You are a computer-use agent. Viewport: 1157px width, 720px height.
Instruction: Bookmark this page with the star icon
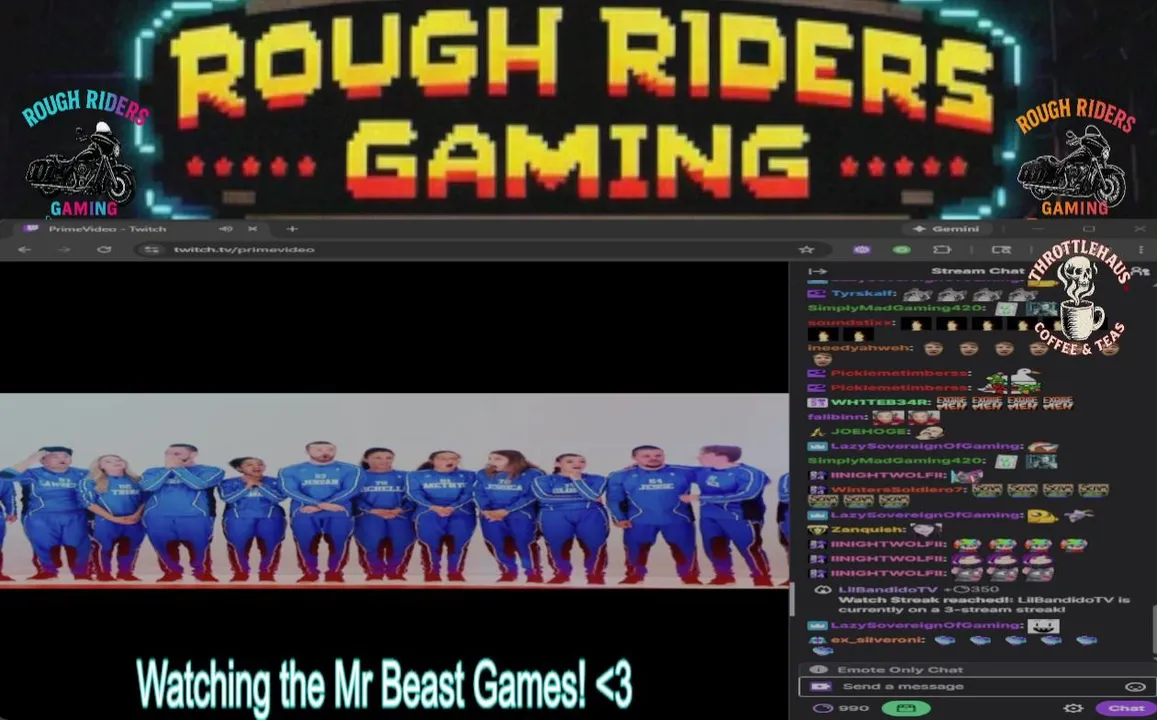tap(806, 250)
